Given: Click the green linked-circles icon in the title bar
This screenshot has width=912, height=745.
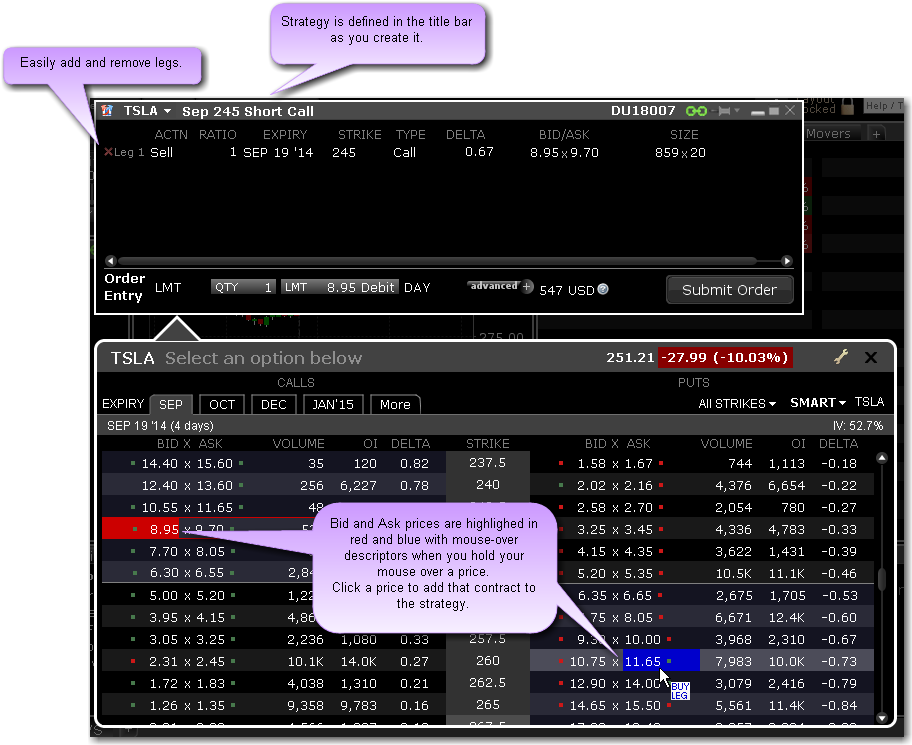Looking at the screenshot, I should point(697,110).
